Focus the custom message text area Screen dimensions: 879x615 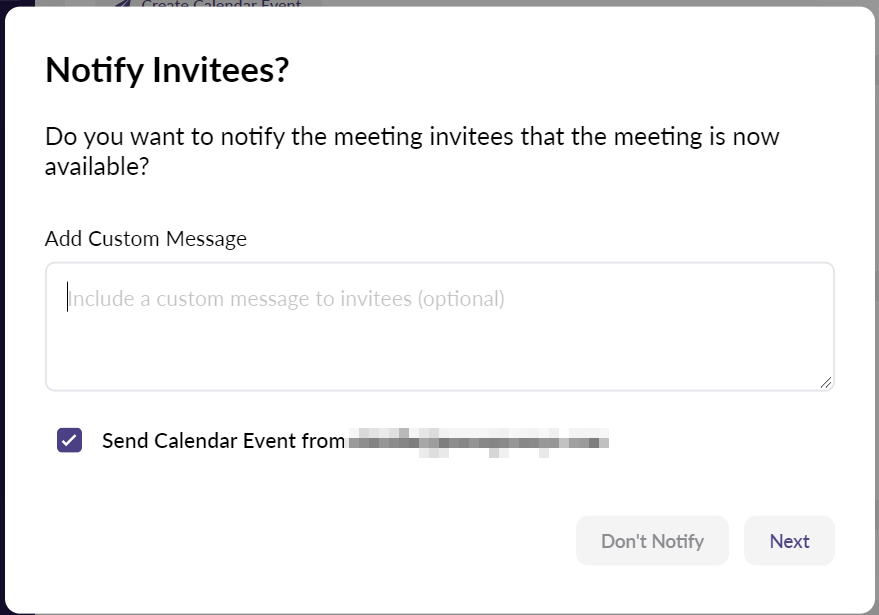coord(440,340)
